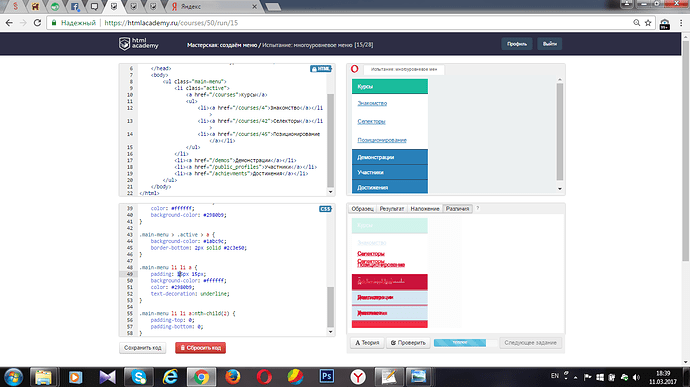
Task: Click the blue progress bar
Action: click(x=460, y=343)
